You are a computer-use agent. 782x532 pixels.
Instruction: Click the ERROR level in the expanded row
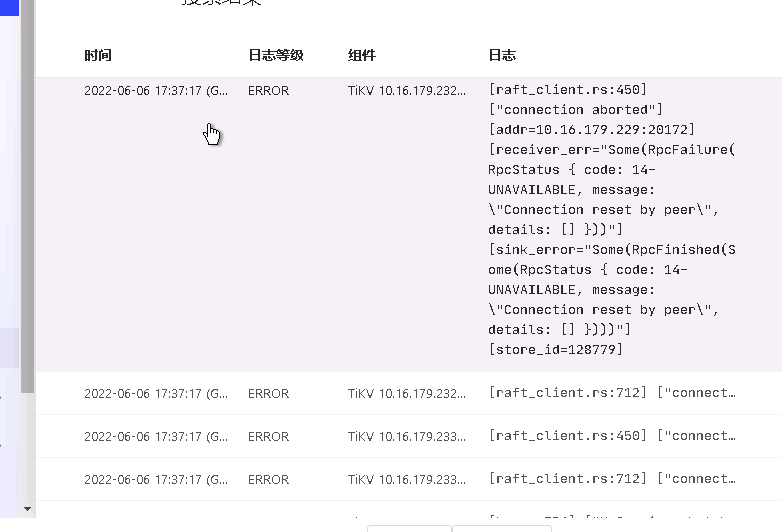pos(268,91)
